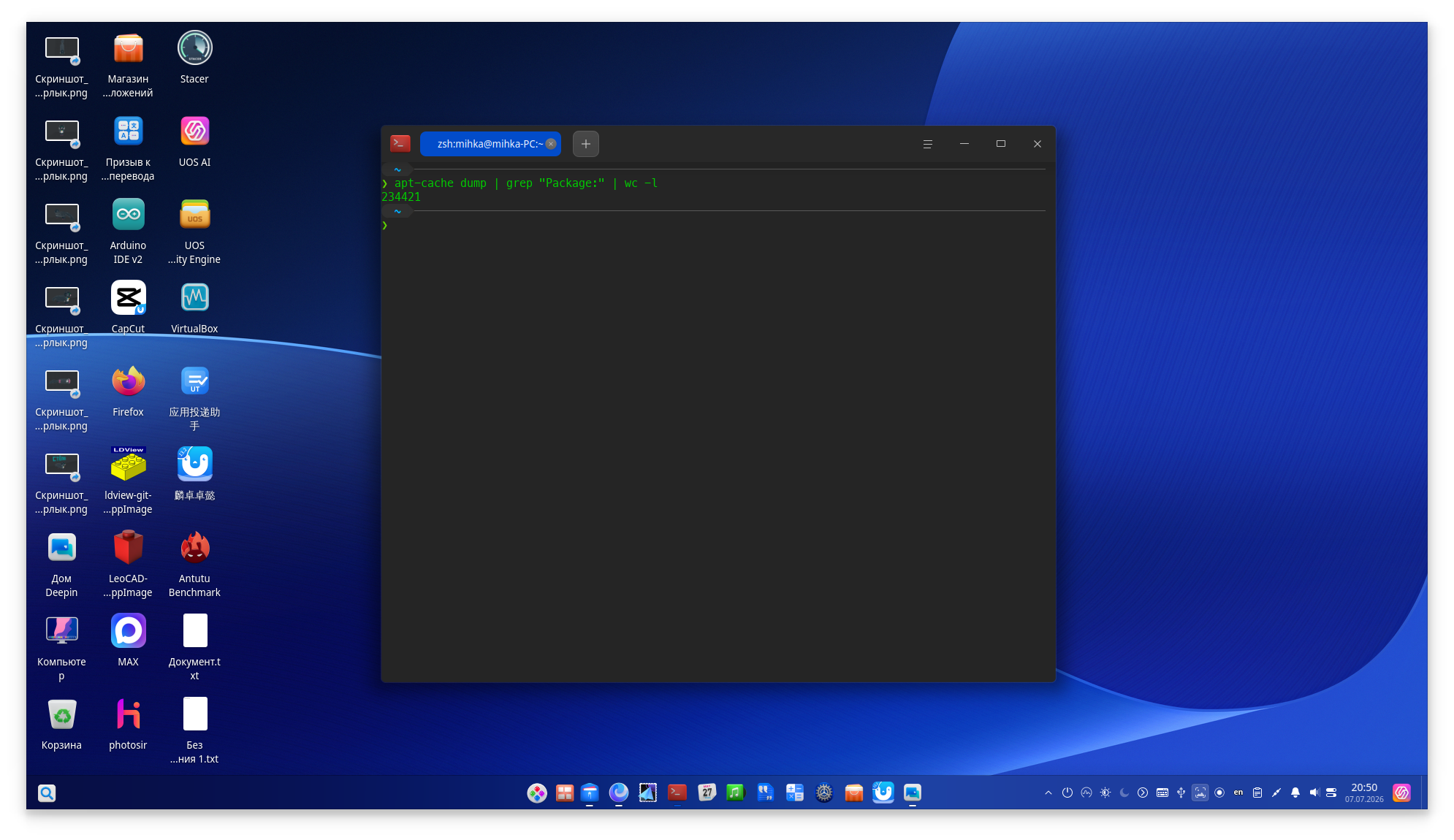Open the on-screen keyboard tray icon
Viewport: 1454px width, 840px height.
tap(1162, 793)
